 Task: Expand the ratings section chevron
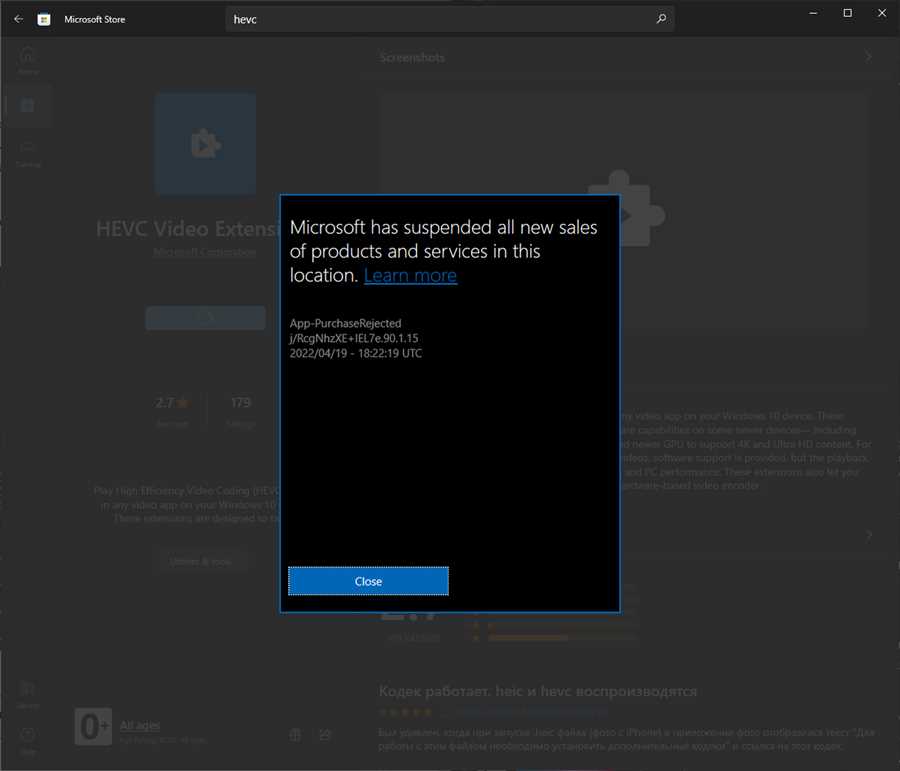[x=868, y=535]
